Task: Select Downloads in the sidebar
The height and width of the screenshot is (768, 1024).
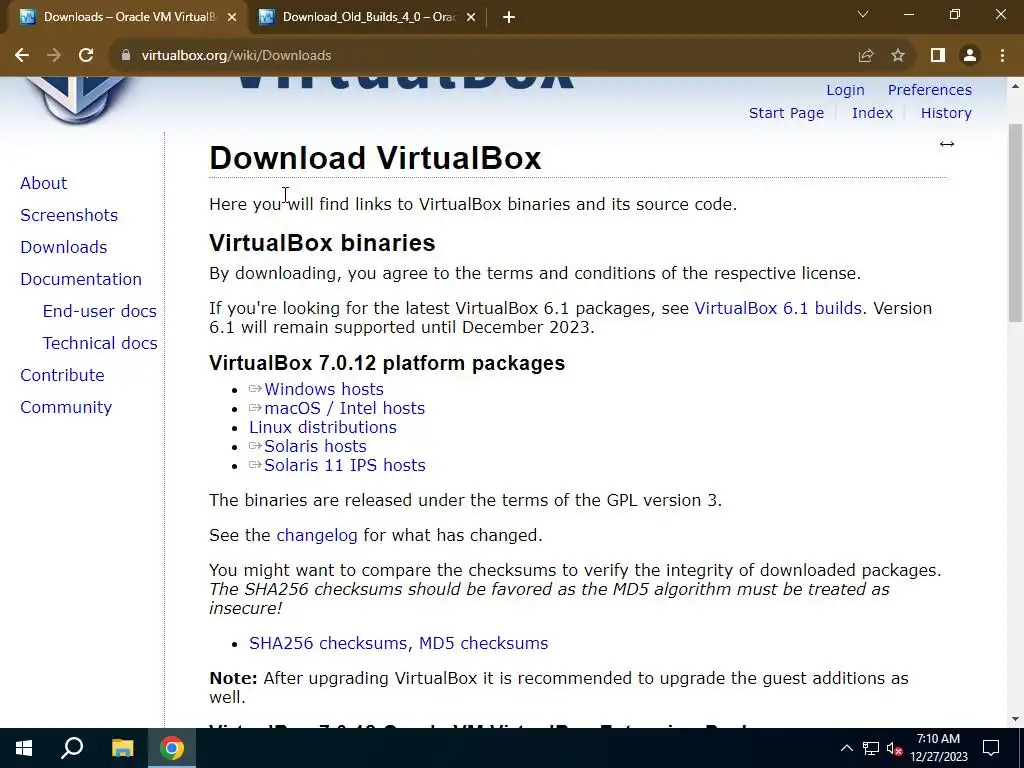Action: tap(64, 247)
